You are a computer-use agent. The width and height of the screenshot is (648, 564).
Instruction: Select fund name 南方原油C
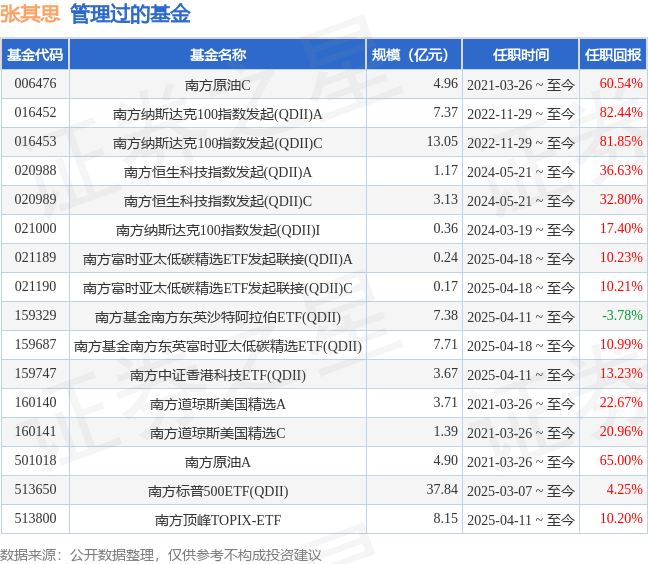point(218,86)
